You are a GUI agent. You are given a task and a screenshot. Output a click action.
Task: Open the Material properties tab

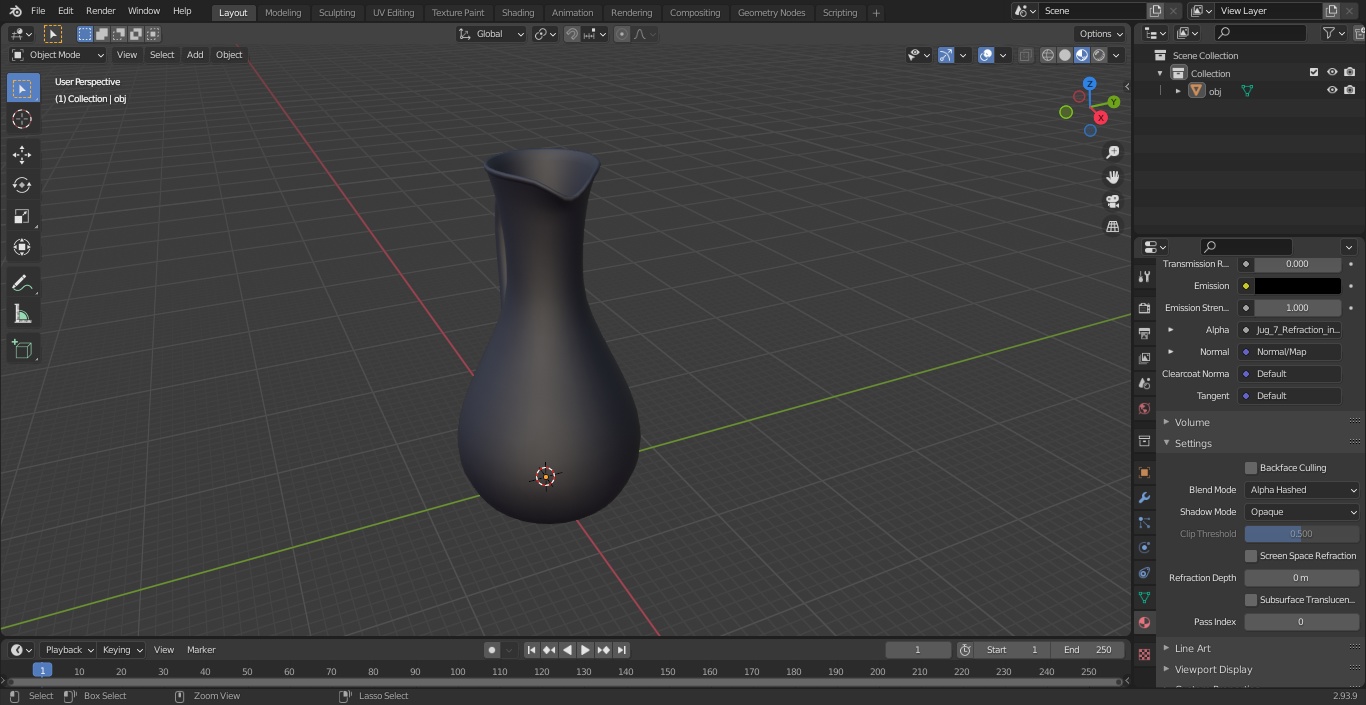(x=1145, y=622)
